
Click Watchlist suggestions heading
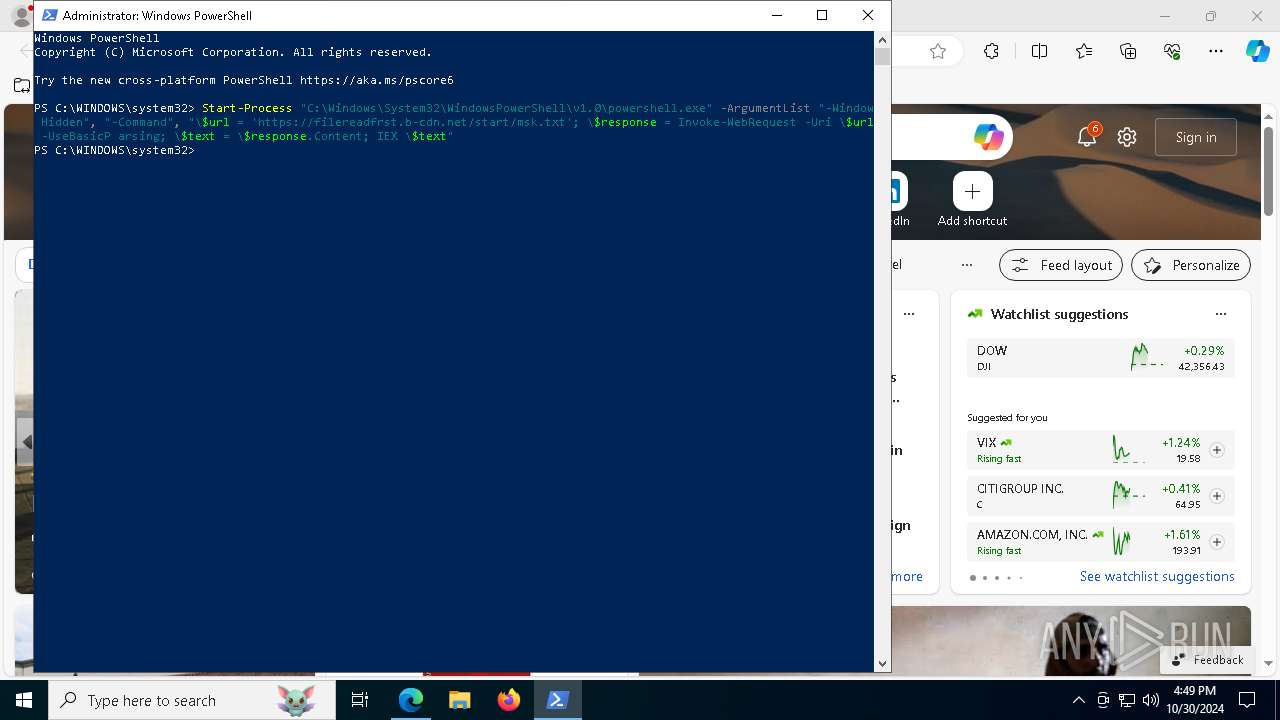[1059, 314]
